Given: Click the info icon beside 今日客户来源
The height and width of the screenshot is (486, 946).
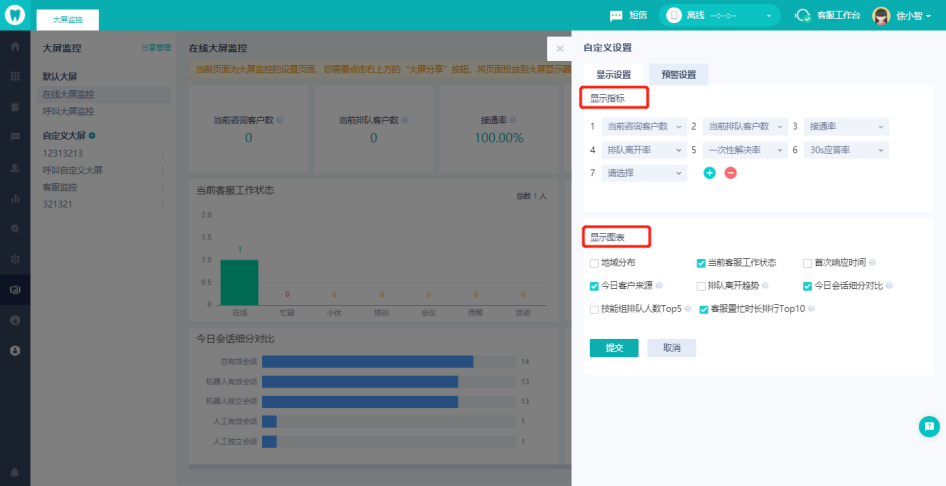Looking at the screenshot, I should click(659, 285).
